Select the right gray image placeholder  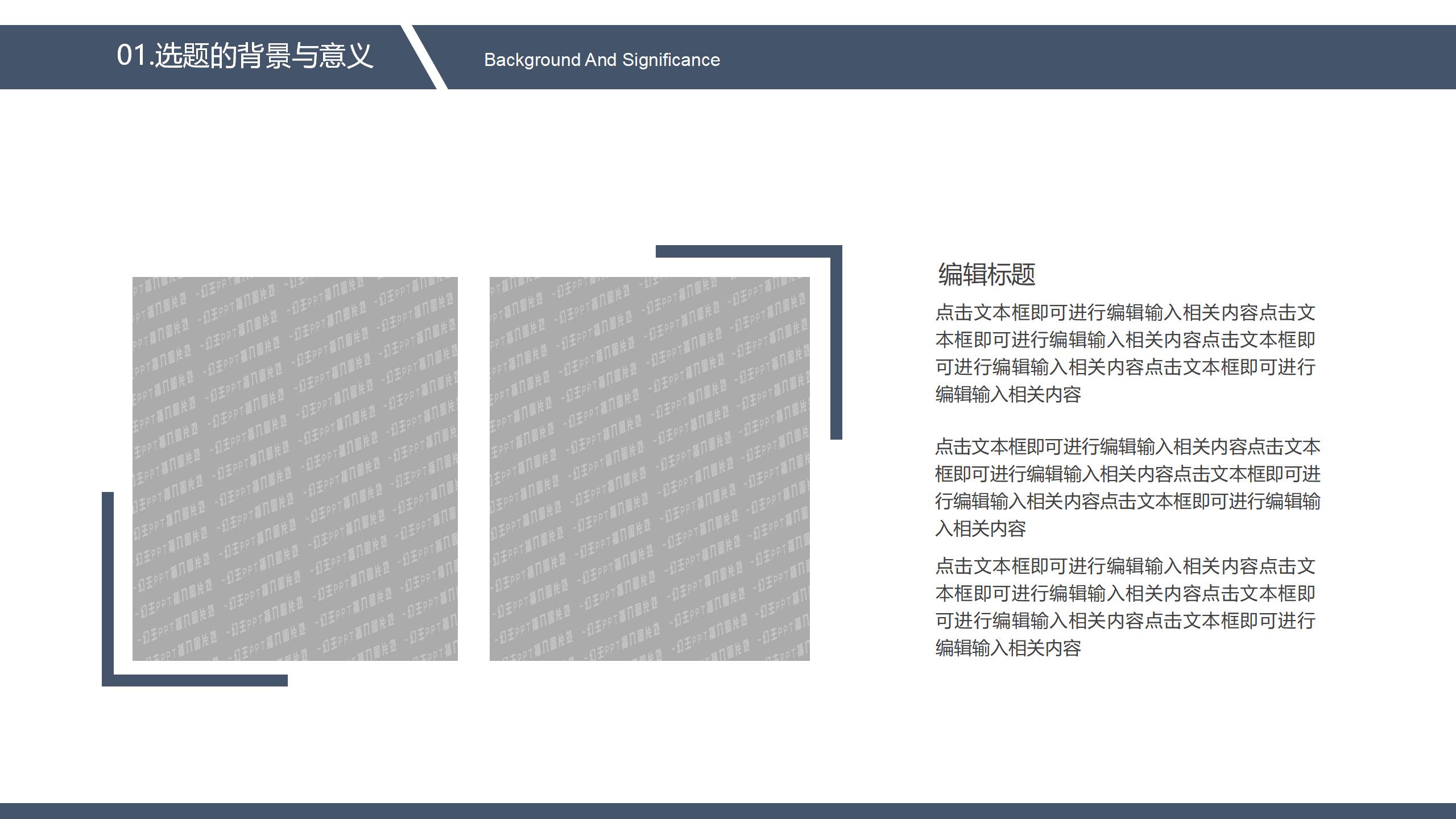click(650, 469)
